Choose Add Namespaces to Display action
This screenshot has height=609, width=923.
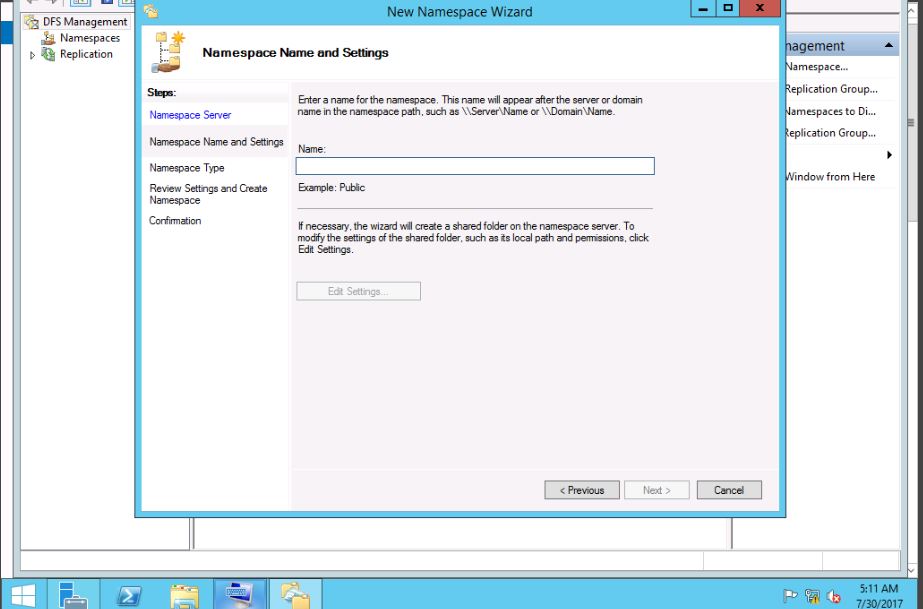tap(831, 111)
